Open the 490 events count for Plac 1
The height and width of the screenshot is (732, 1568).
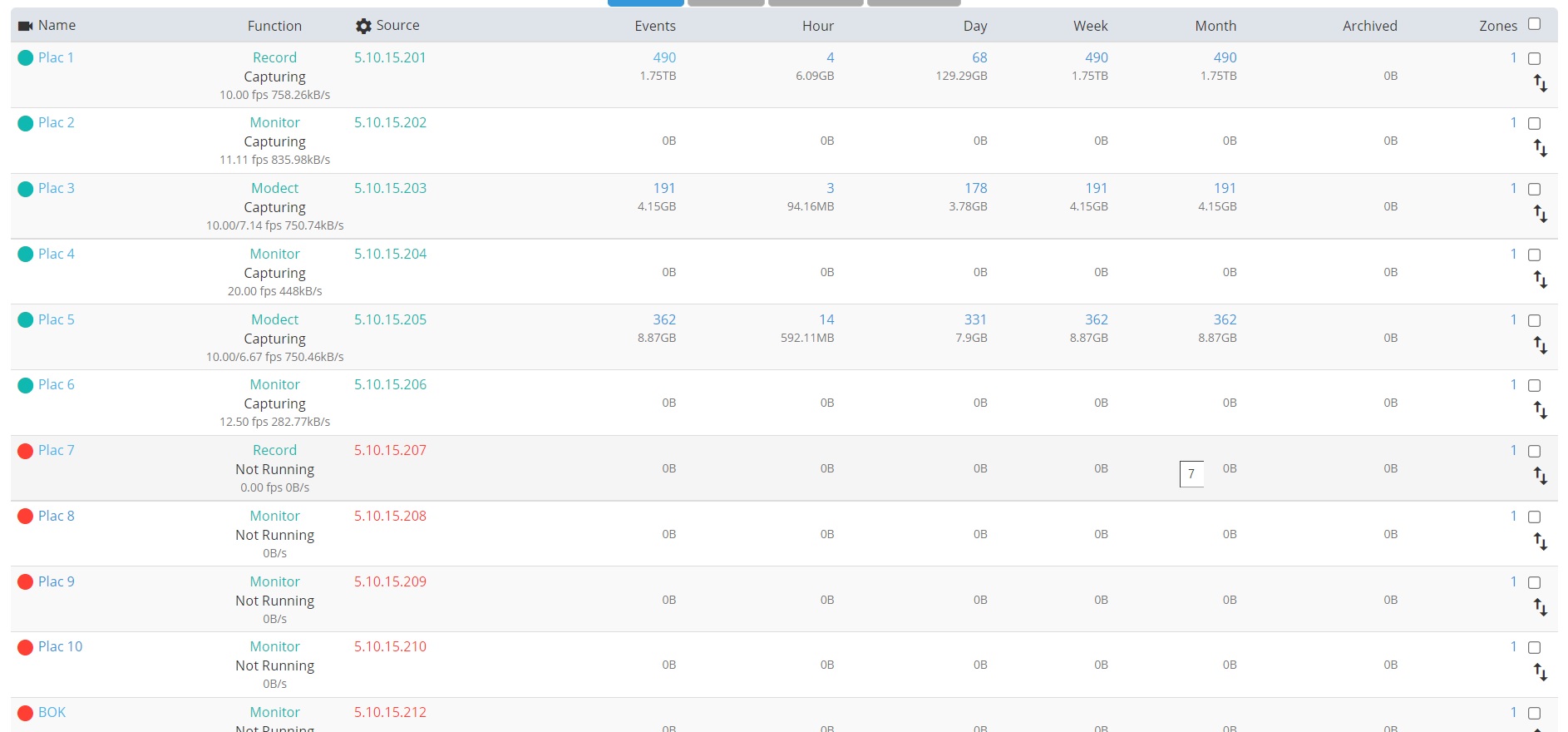pyautogui.click(x=664, y=57)
